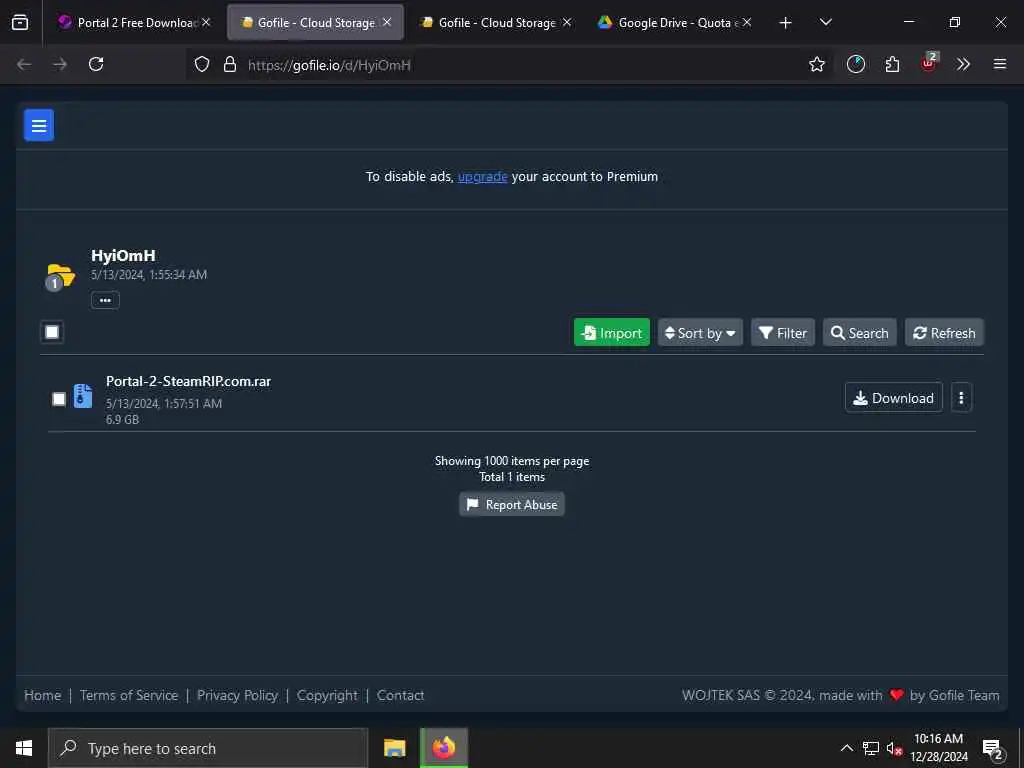Viewport: 1024px width, 768px height.
Task: Click the rar archive file icon
Action: tap(83, 396)
